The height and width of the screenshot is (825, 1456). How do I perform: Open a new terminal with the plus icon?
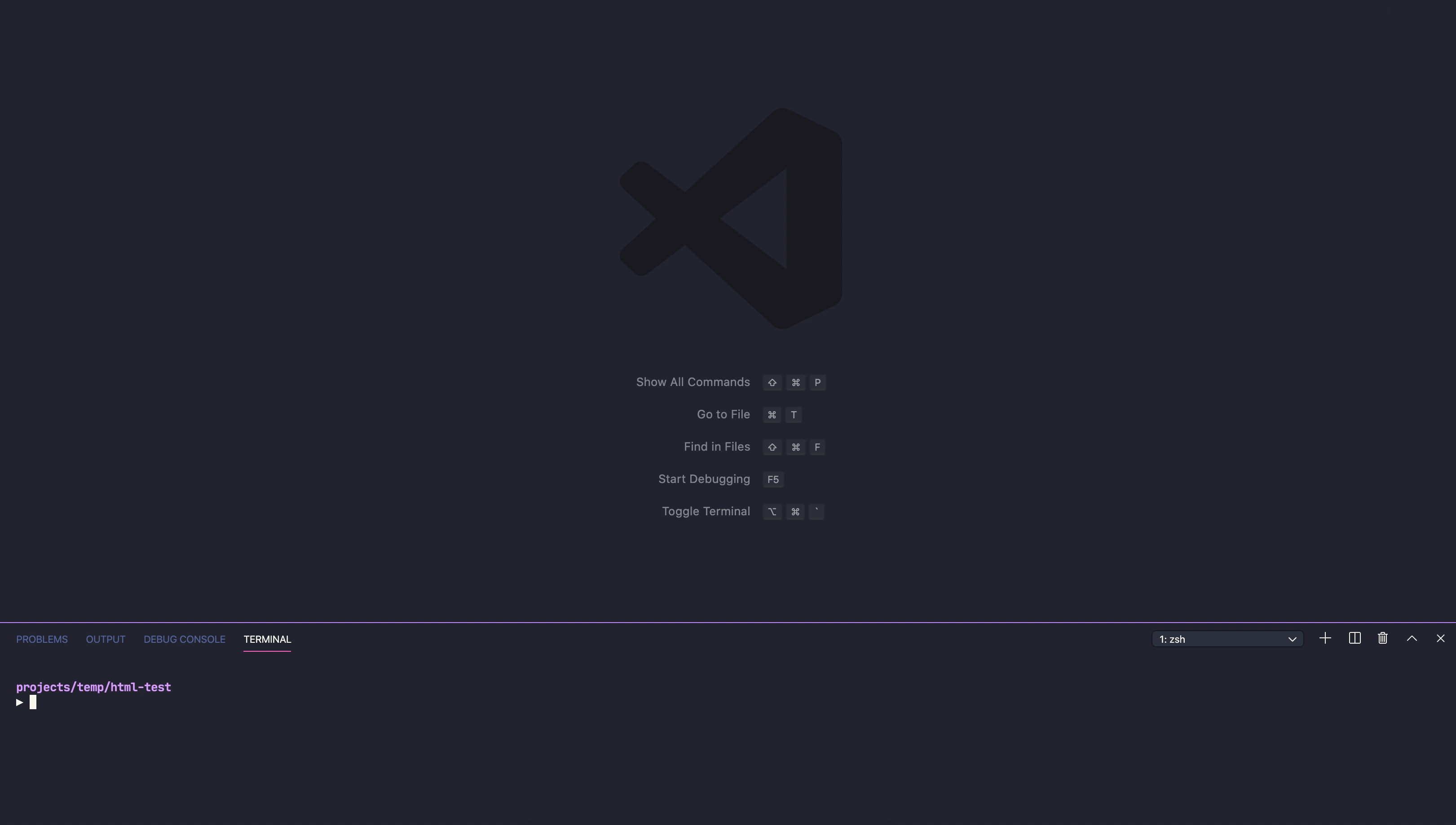pyautogui.click(x=1325, y=638)
